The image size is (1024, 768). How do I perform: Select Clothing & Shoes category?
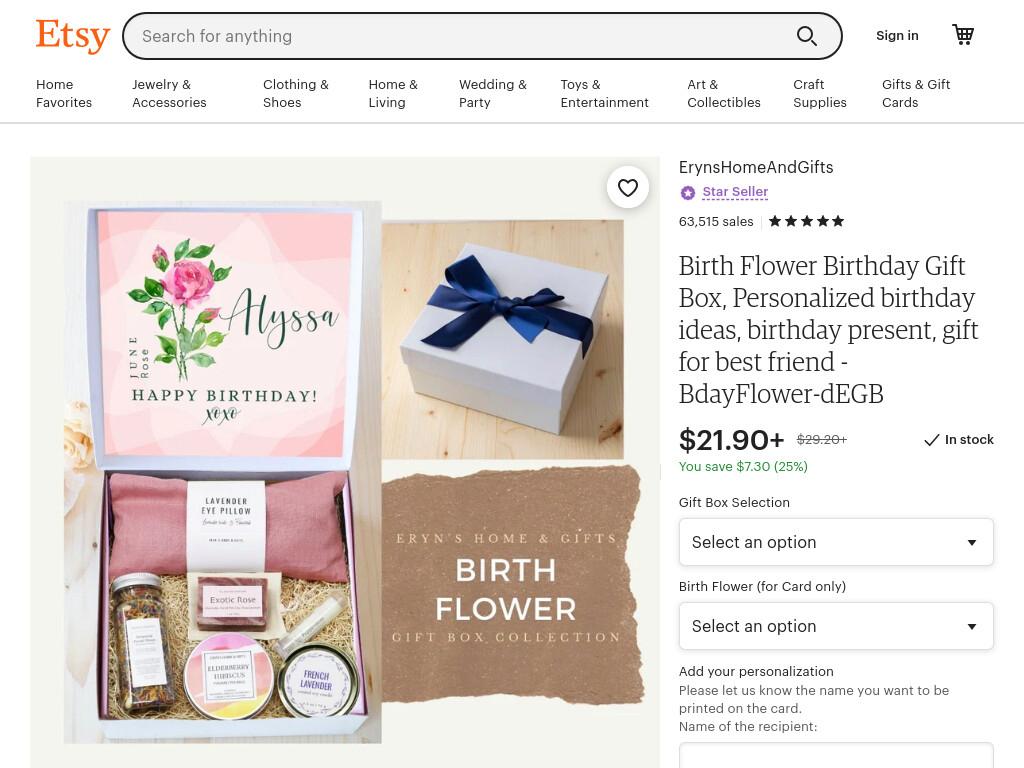(x=296, y=93)
